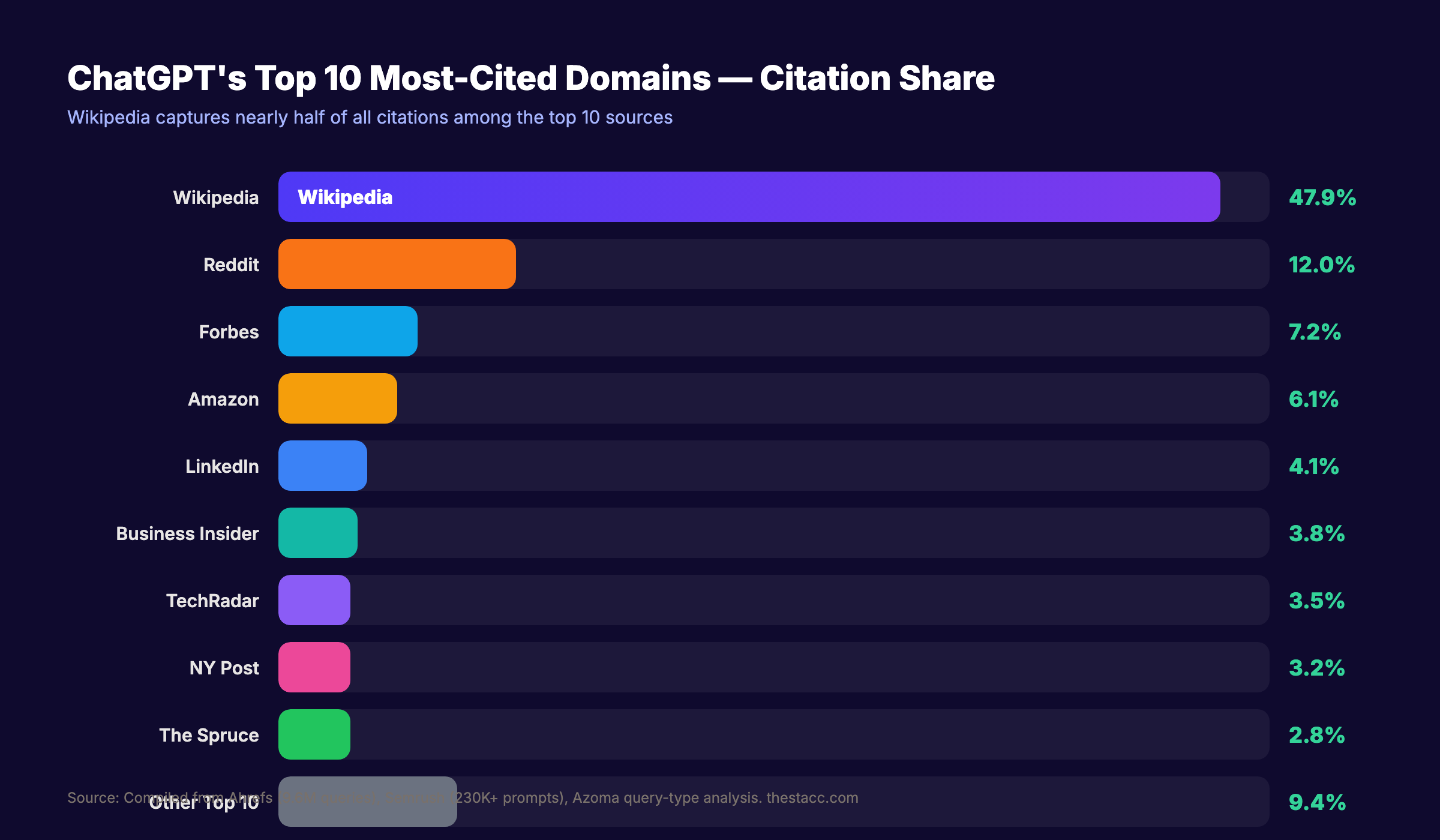
Task: Click the amber Amazon bar segment
Action: tap(336, 398)
